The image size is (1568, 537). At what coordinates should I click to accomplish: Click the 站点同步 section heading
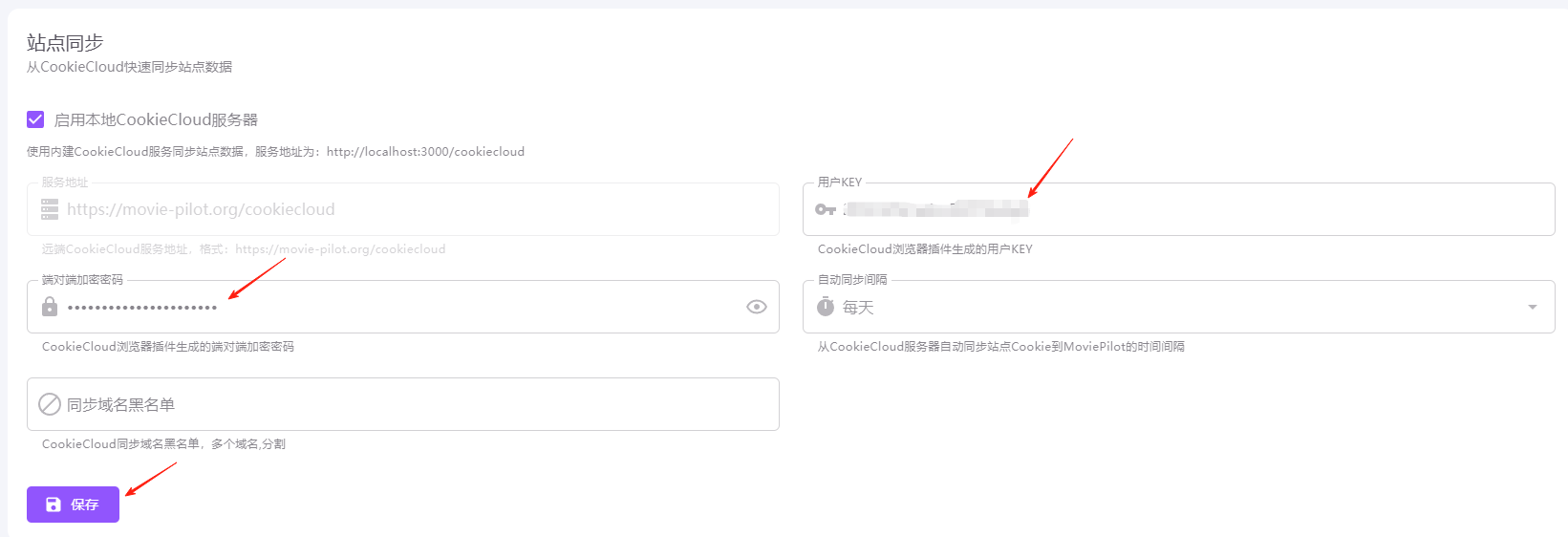point(65,43)
